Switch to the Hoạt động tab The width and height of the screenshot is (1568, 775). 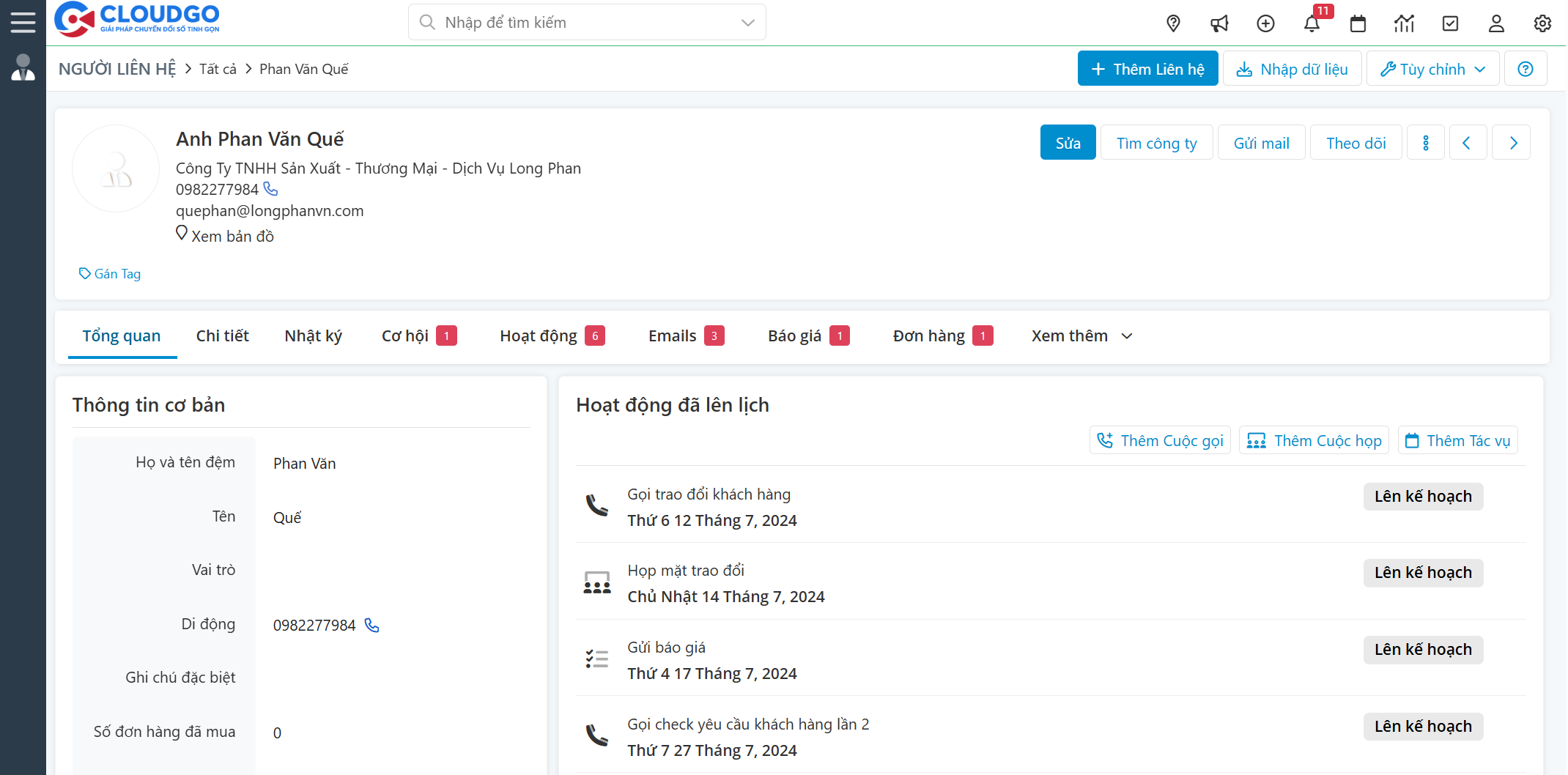click(539, 336)
